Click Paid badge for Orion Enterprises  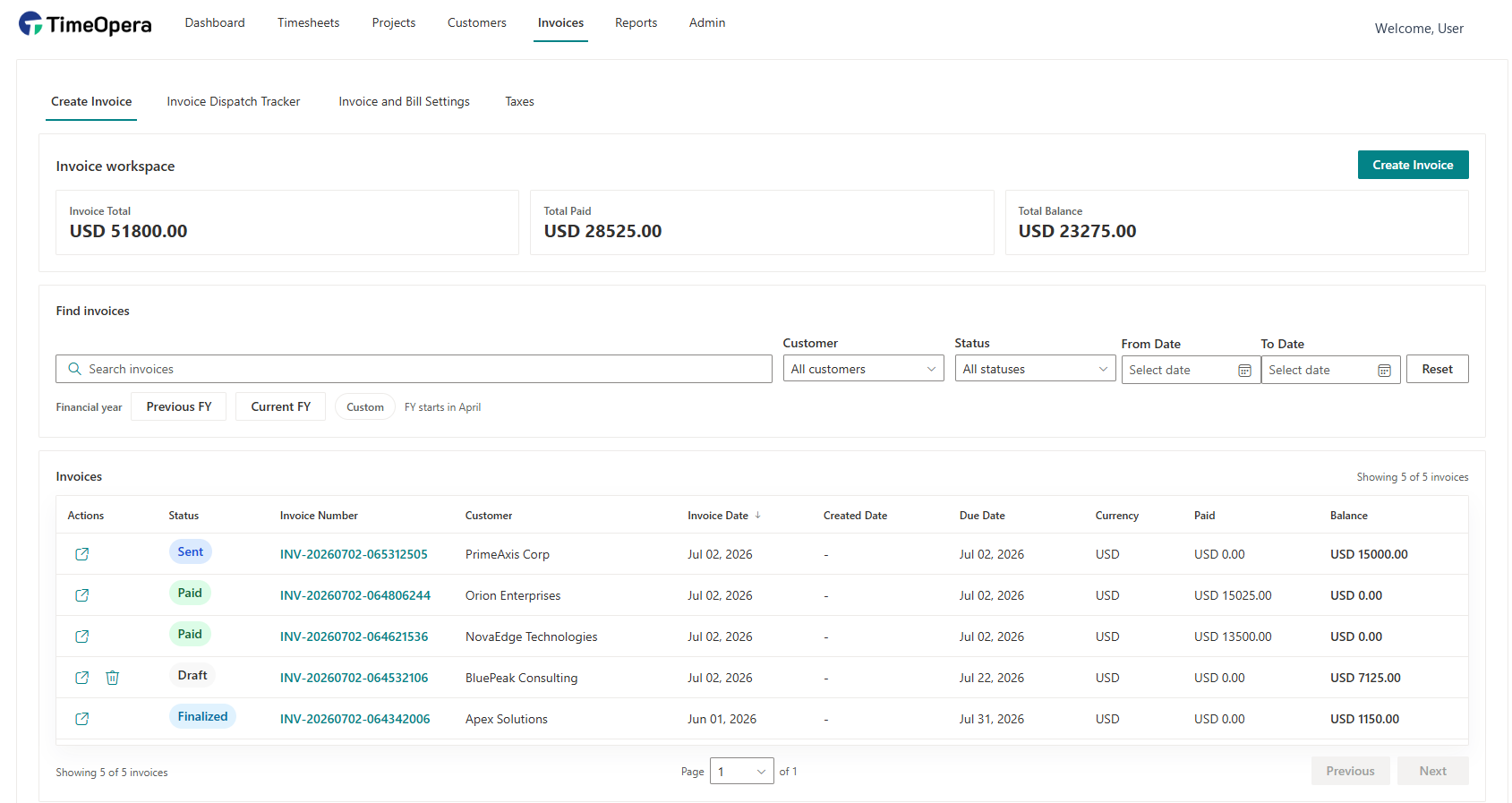pyautogui.click(x=190, y=593)
